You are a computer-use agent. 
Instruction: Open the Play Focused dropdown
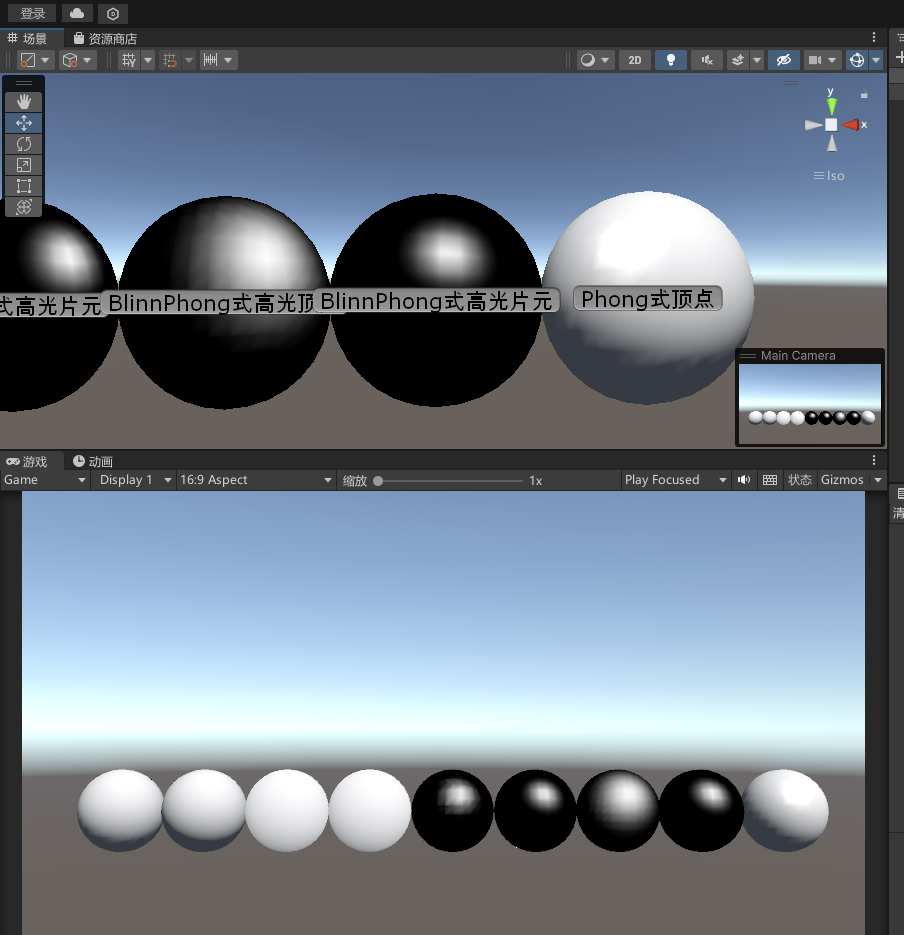[675, 480]
